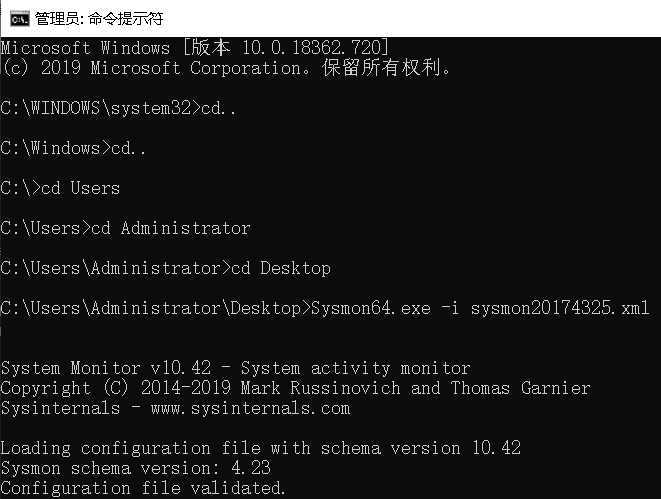The image size is (661, 499).
Task: Click the 'cd Users' command line
Action: pos(60,188)
